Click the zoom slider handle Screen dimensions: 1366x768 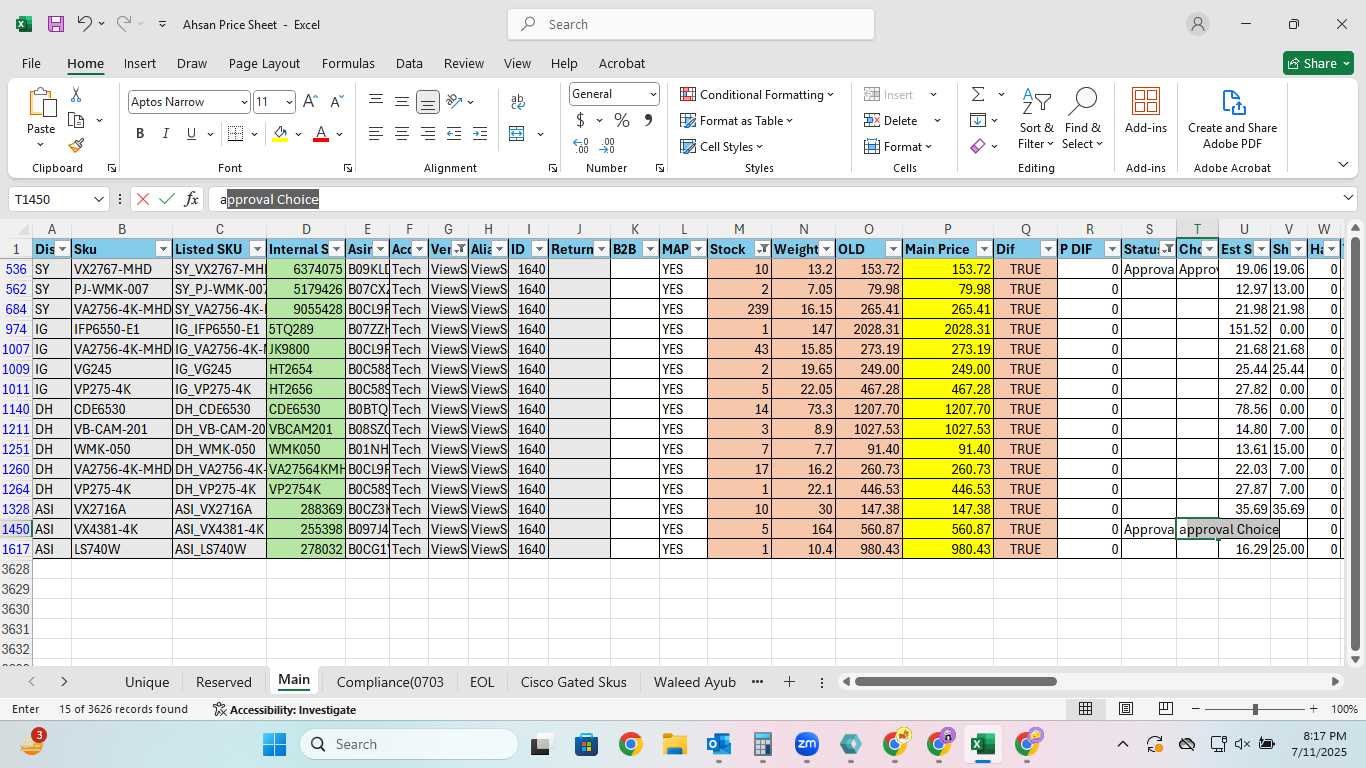(1255, 709)
